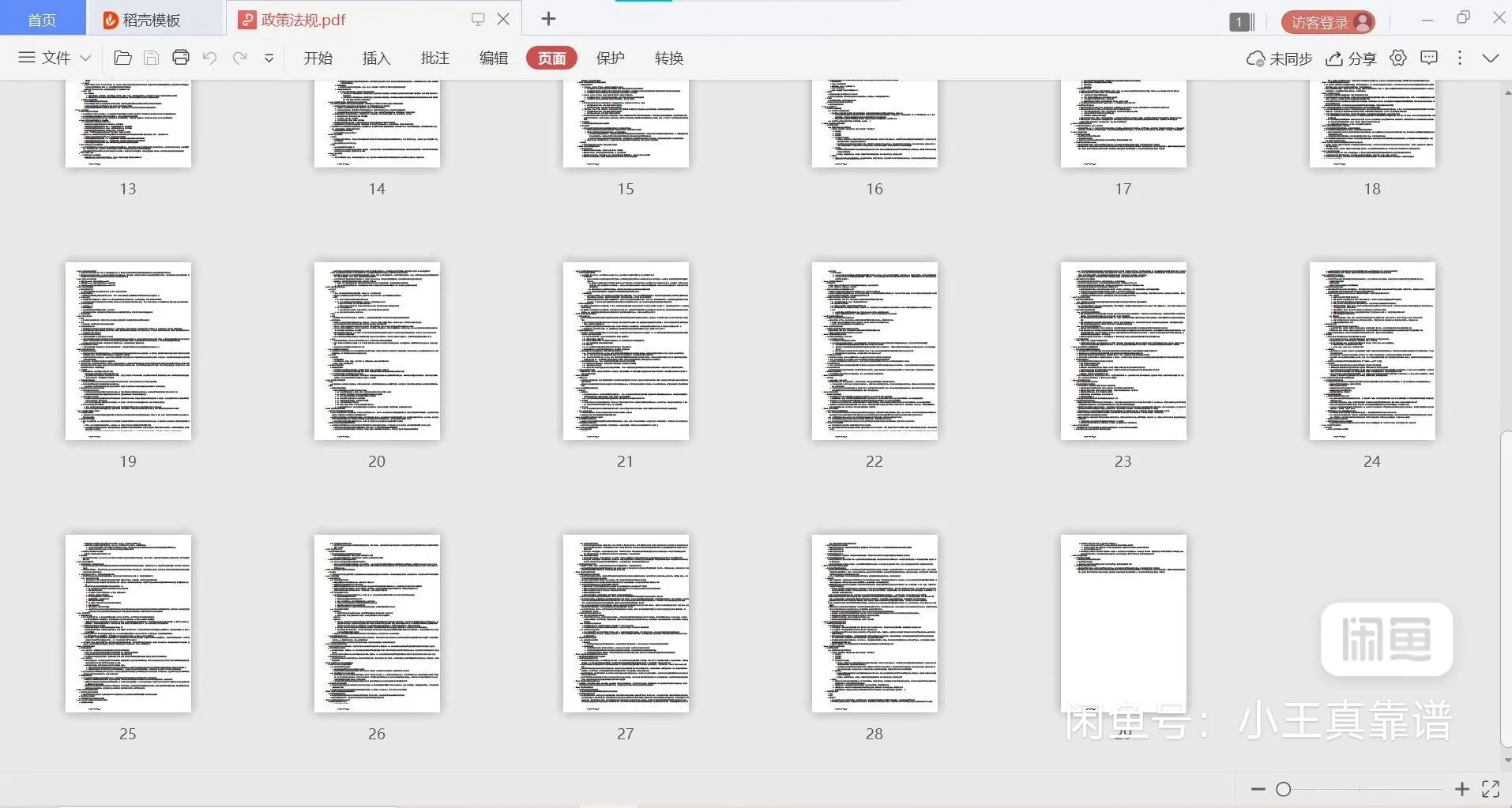Viewport: 1512px width, 808px height.
Task: Select page 16 thumbnail
Action: tap(874, 123)
